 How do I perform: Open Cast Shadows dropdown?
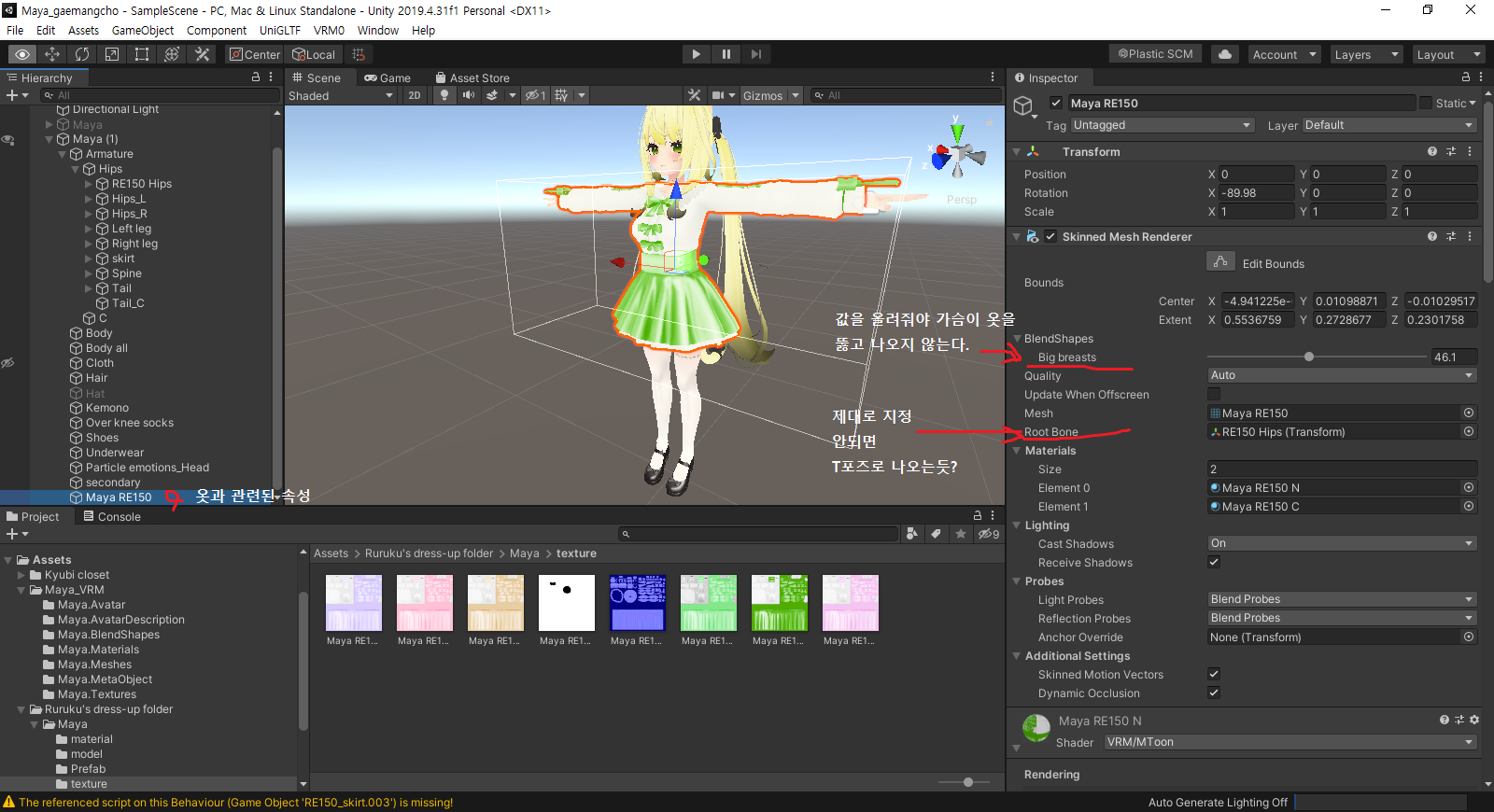coord(1342,543)
